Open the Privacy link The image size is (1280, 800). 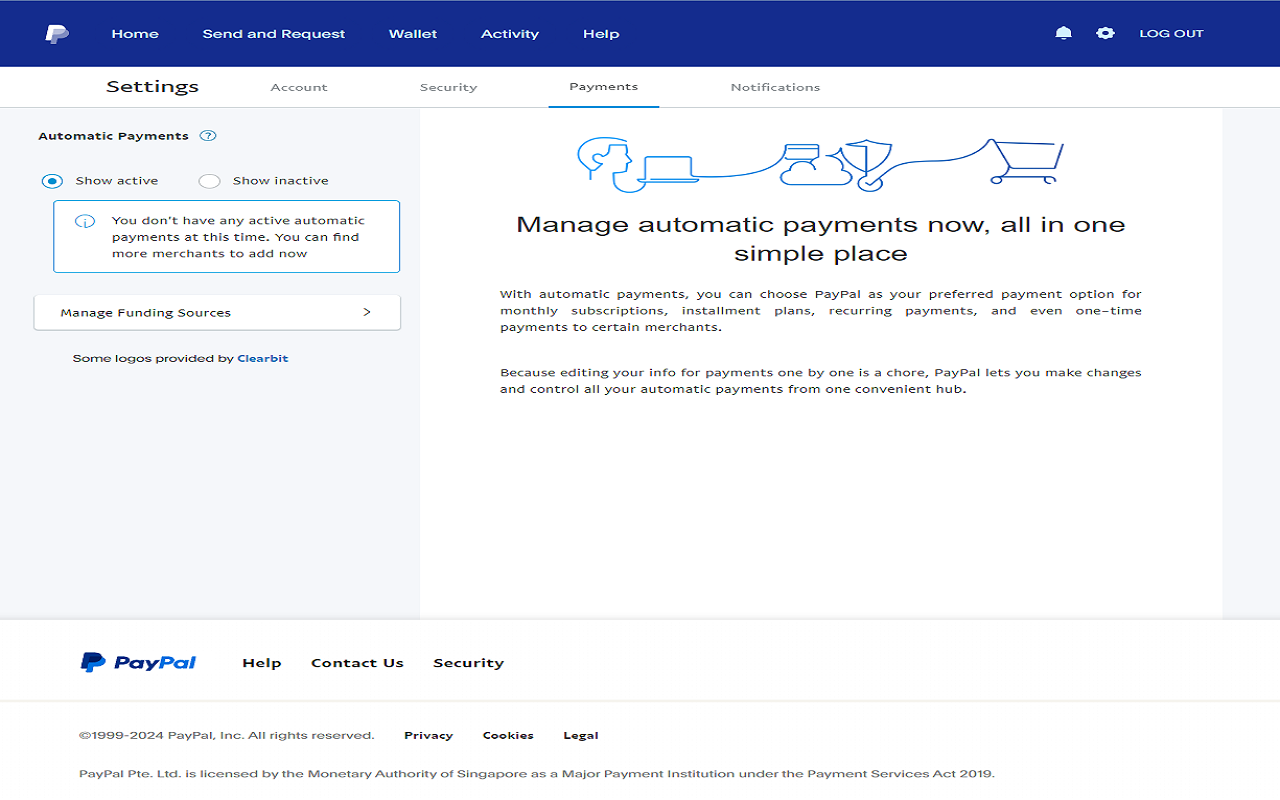pos(428,735)
